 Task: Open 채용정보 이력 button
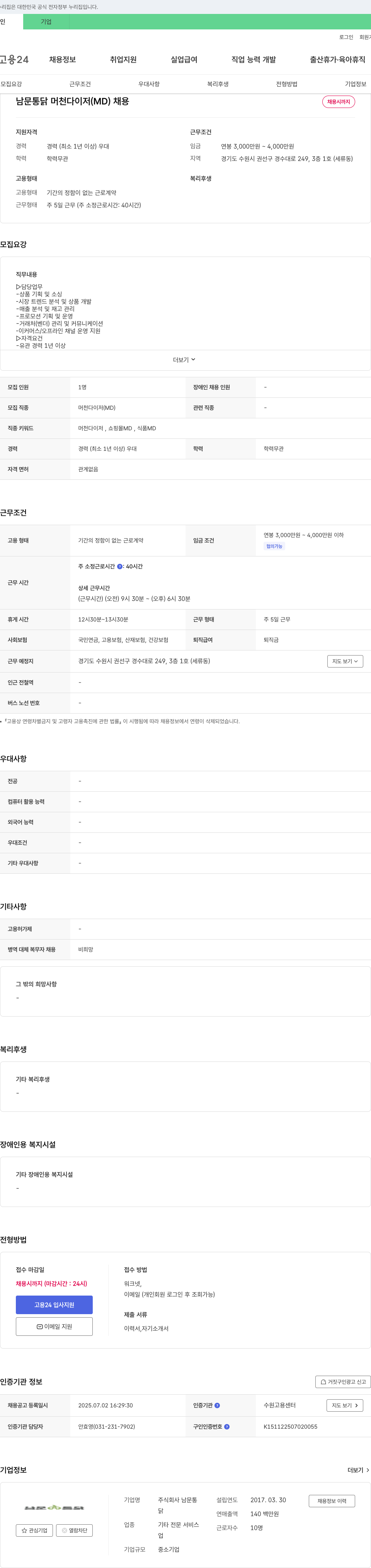(x=332, y=1501)
